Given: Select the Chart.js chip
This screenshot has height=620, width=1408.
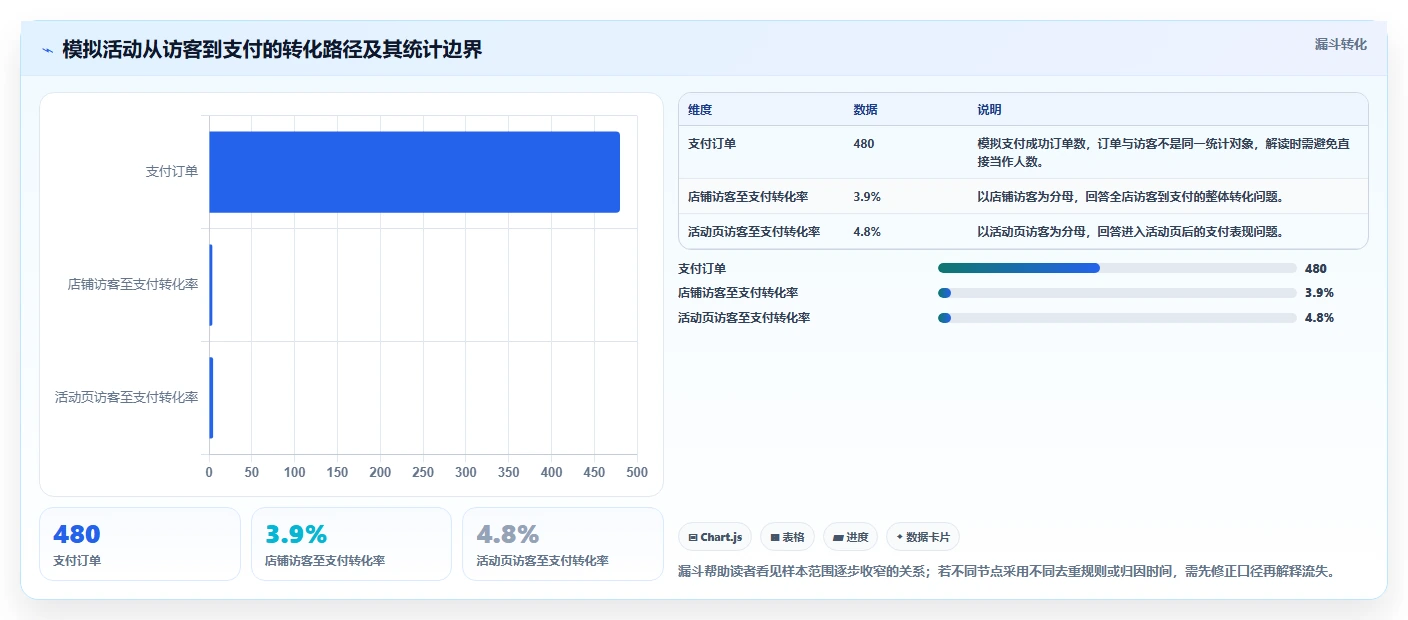Looking at the screenshot, I should pos(715,537).
